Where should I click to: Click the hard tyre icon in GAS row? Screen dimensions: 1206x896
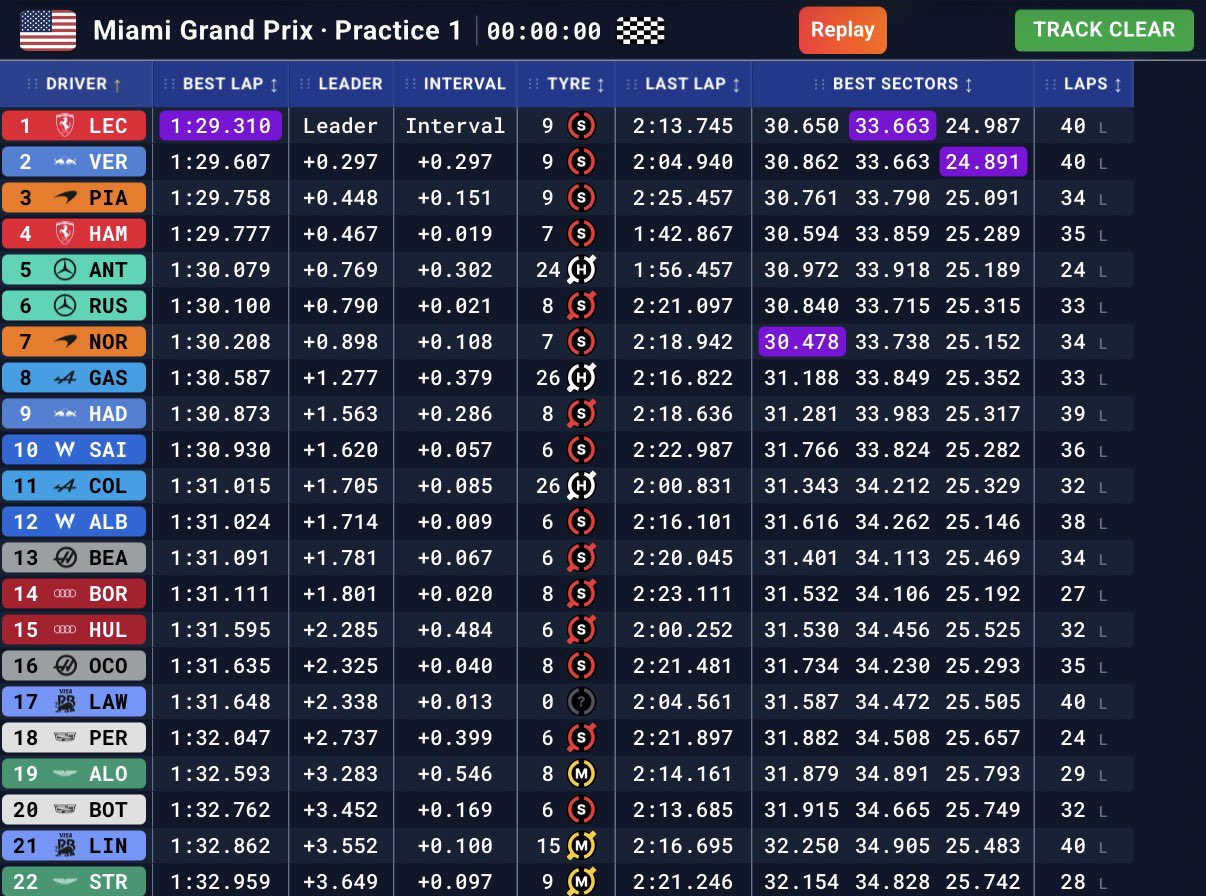click(581, 378)
